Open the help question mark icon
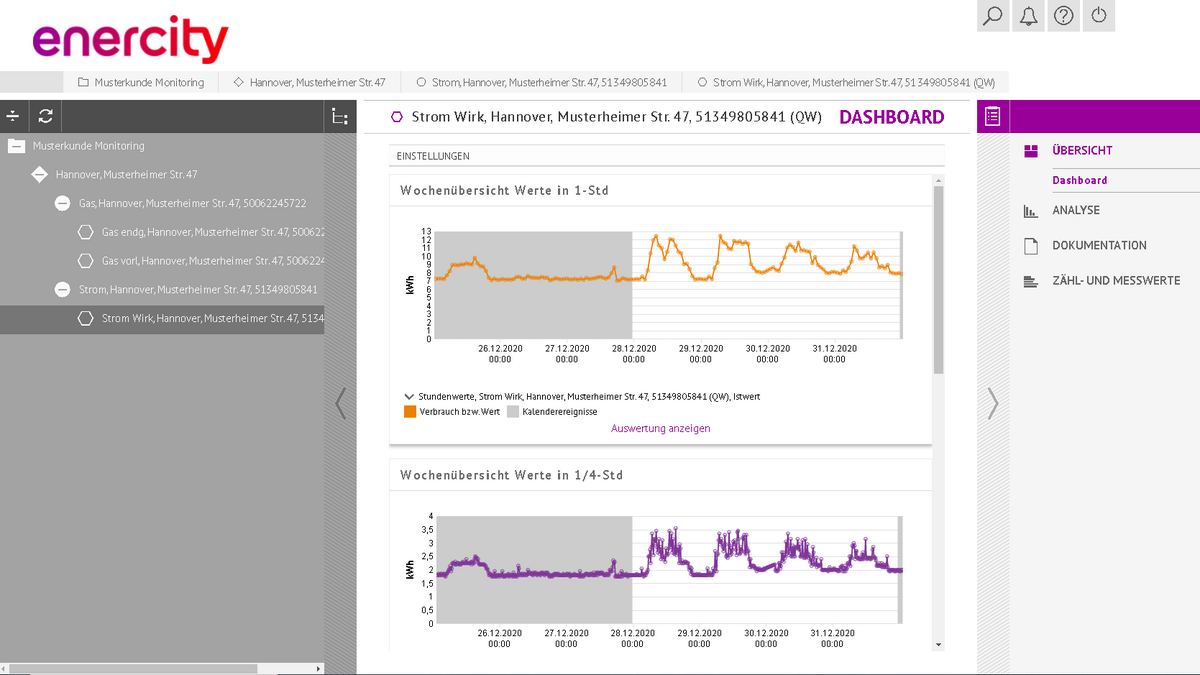The width and height of the screenshot is (1200, 675). 1064,16
